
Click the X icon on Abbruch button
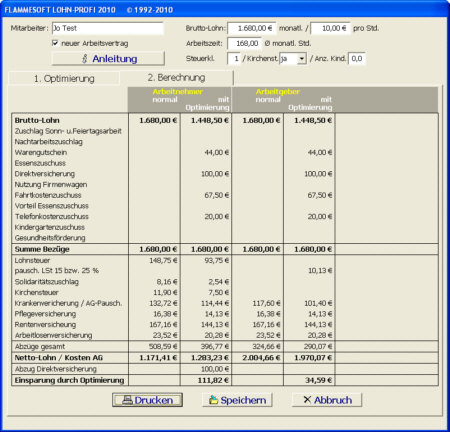(x=307, y=400)
